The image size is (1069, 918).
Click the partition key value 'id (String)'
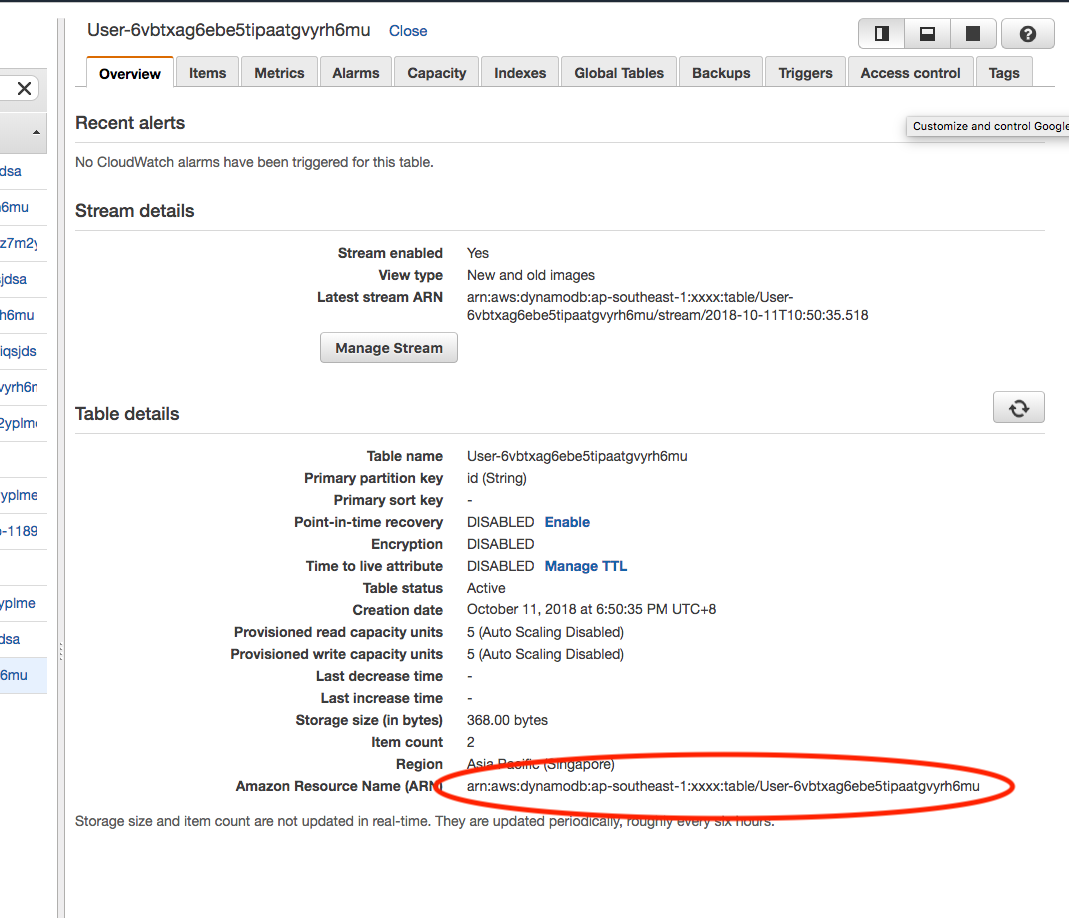(497, 478)
